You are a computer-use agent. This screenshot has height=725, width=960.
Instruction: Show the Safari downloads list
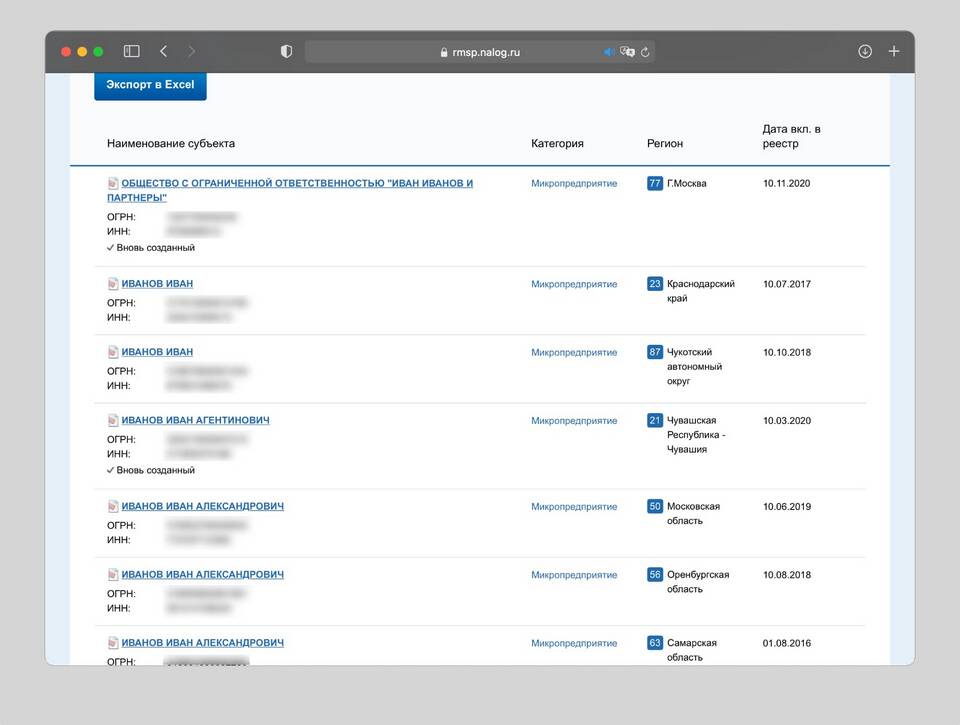[x=865, y=51]
